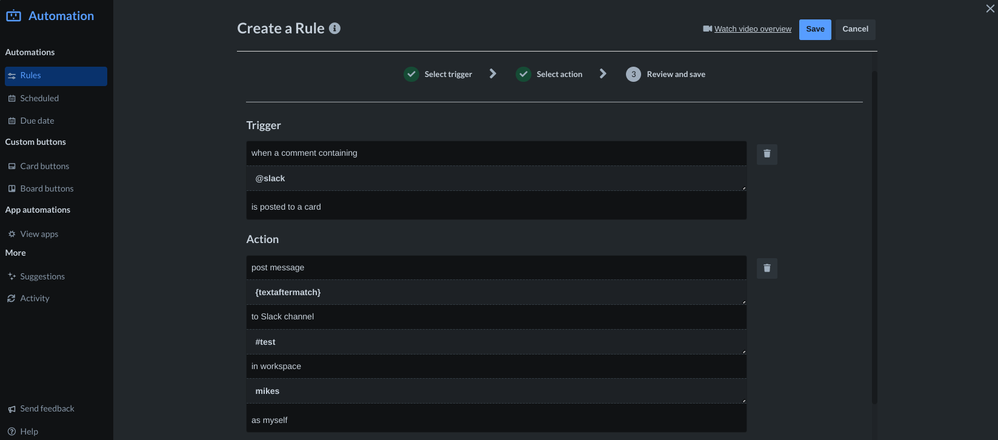Save the rule
Viewport: 998px width, 440px height.
pos(815,29)
